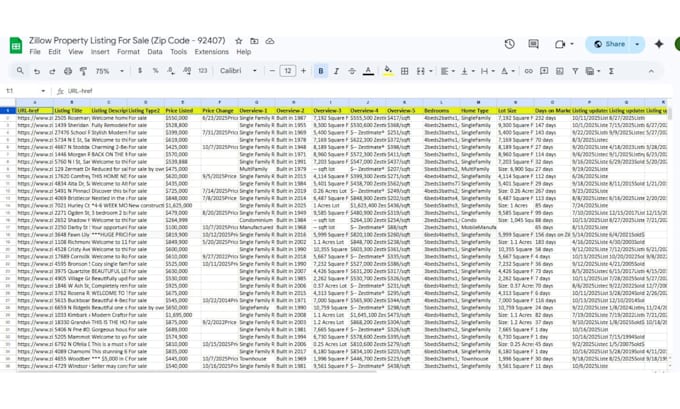The image size is (680, 409).
Task: Open the fill color picker
Action: pyautogui.click(x=388, y=71)
